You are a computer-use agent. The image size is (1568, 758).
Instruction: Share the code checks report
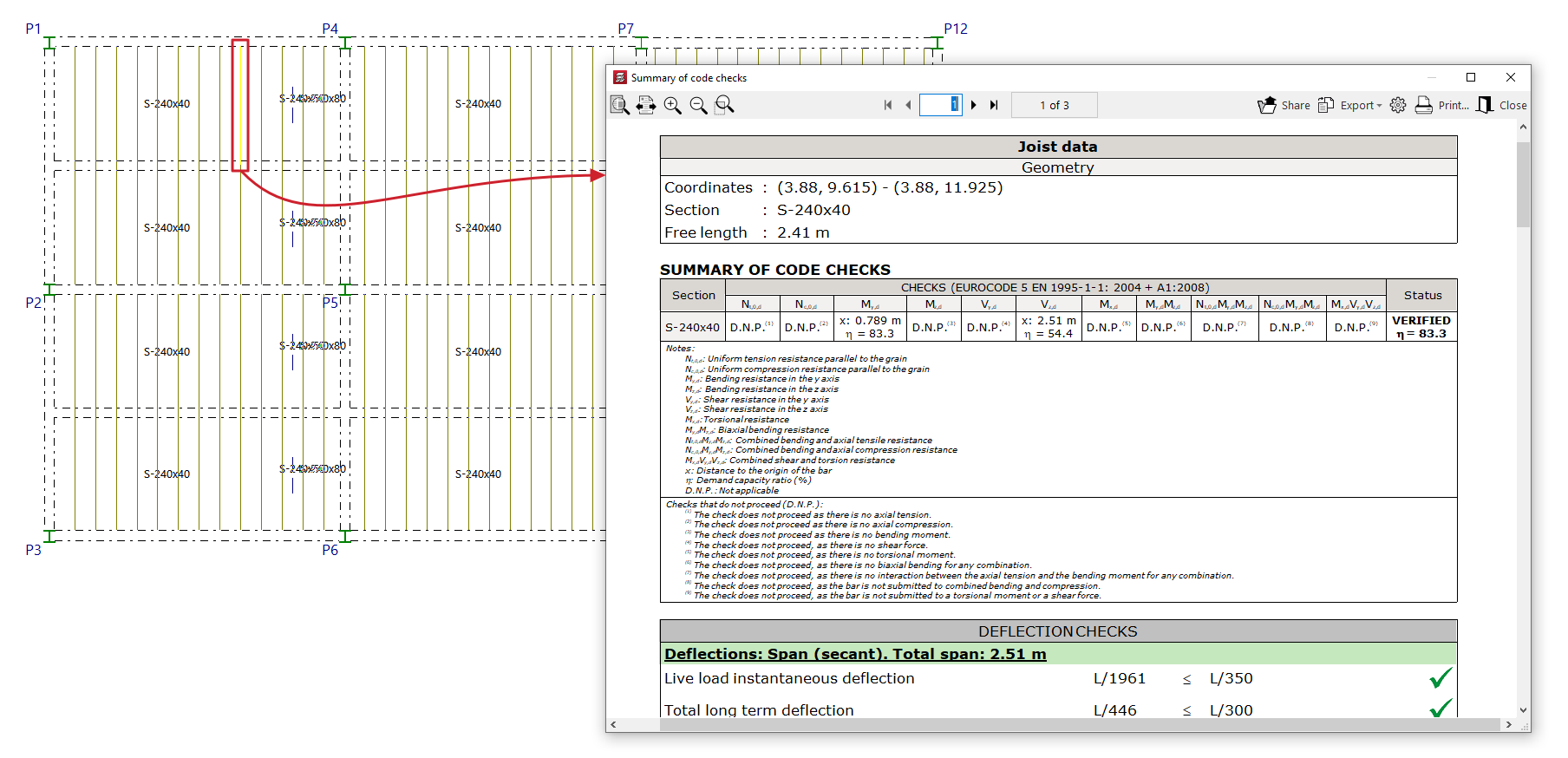tap(1284, 105)
